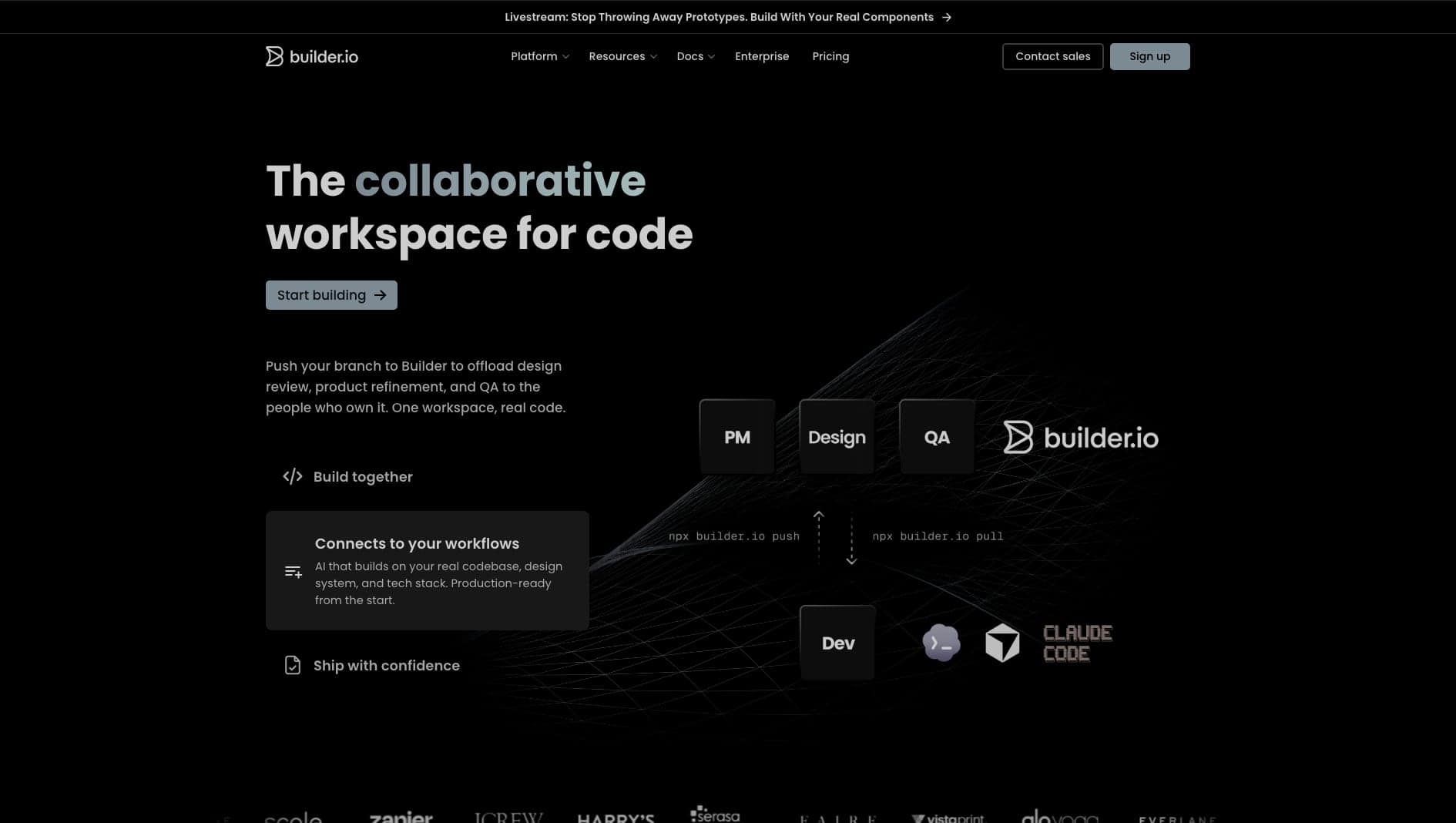The image size is (1456, 823).
Task: Open the Pricing page
Action: pyautogui.click(x=830, y=56)
